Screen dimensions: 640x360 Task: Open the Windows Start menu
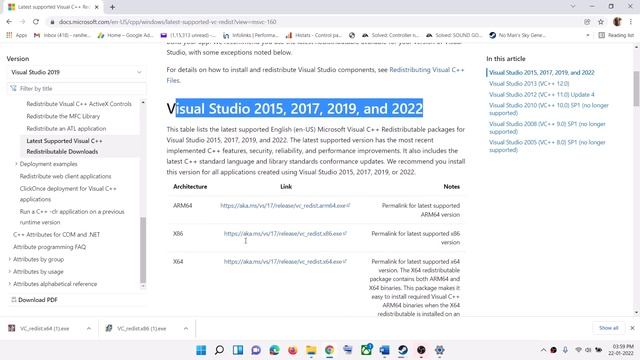click(201, 350)
